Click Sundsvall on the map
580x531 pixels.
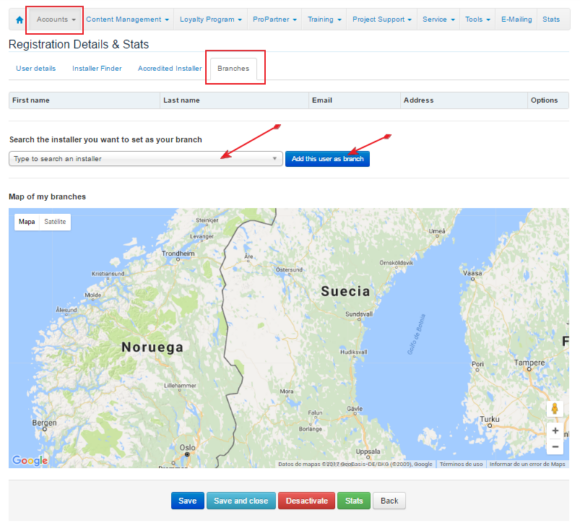point(359,314)
